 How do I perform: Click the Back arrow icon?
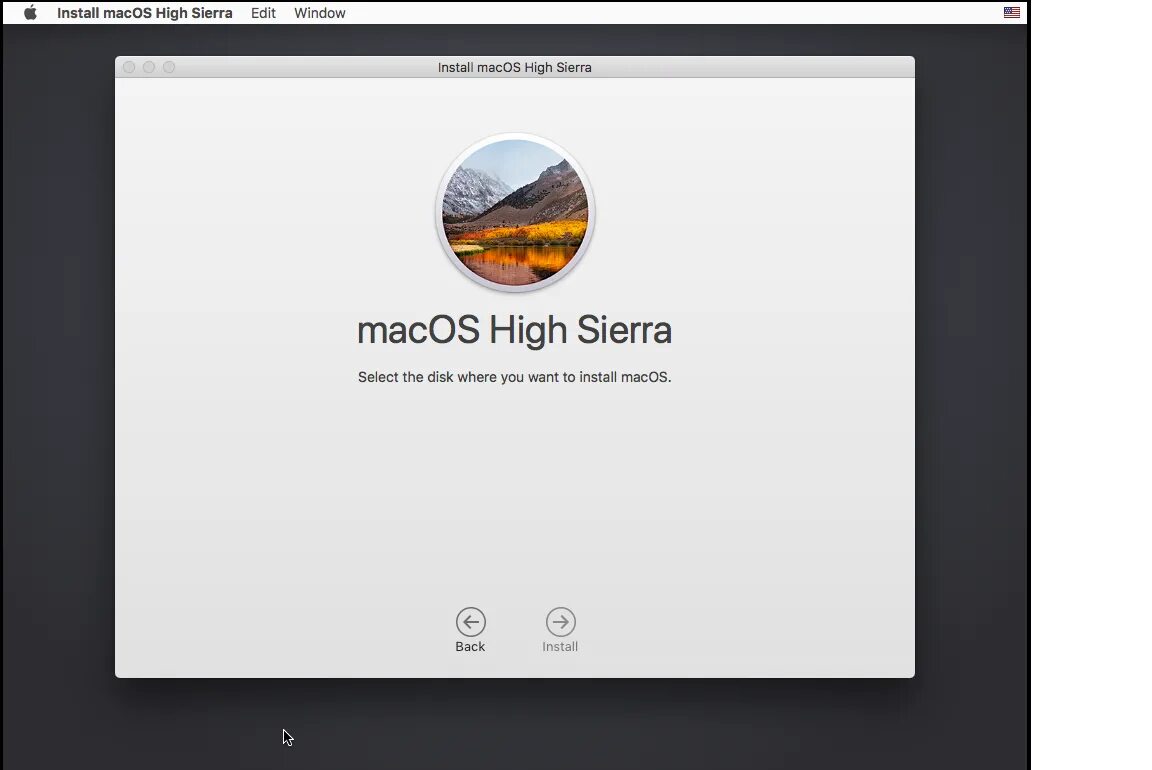pyautogui.click(x=470, y=622)
